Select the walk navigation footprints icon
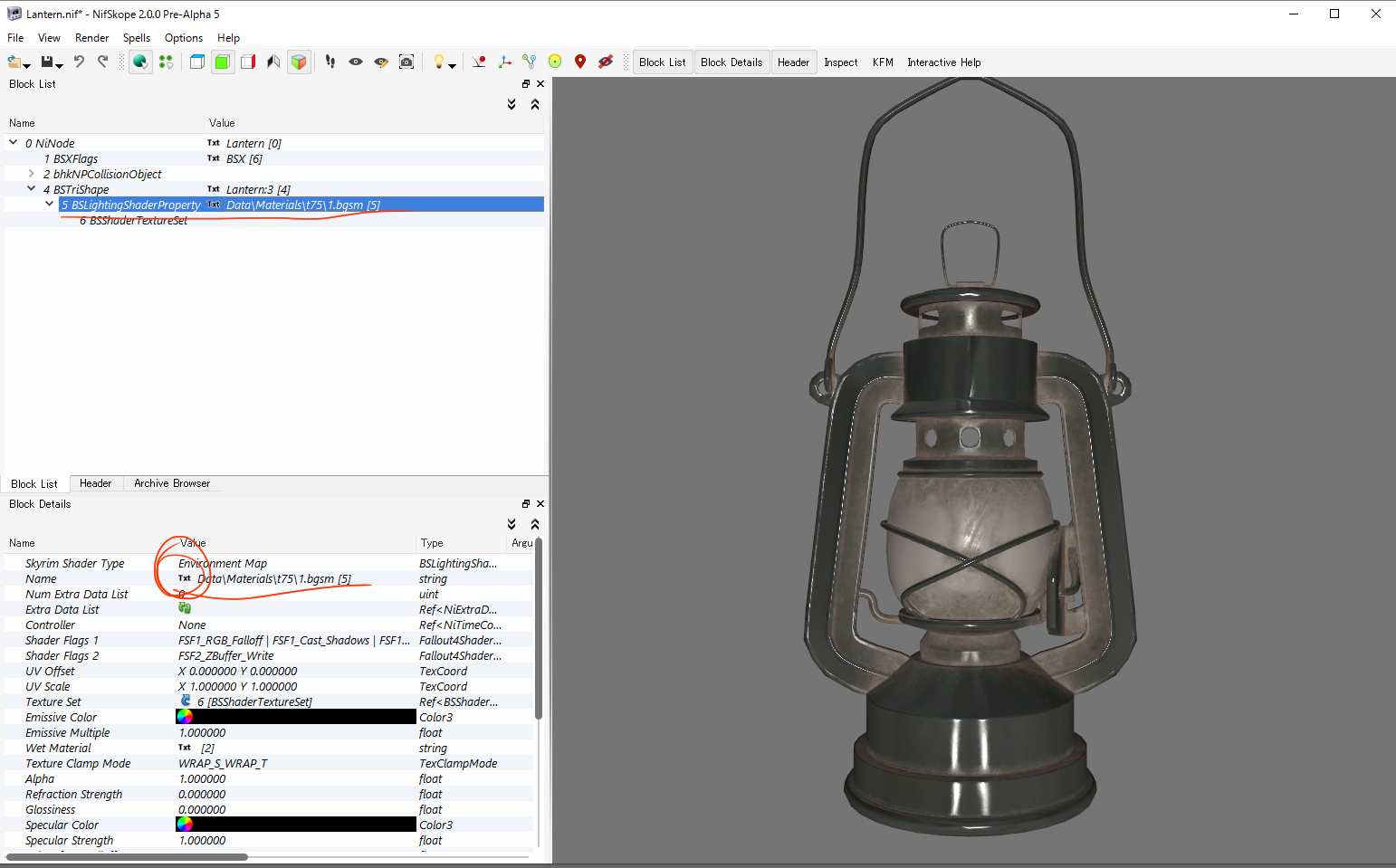This screenshot has height=868, width=1396. click(x=330, y=62)
